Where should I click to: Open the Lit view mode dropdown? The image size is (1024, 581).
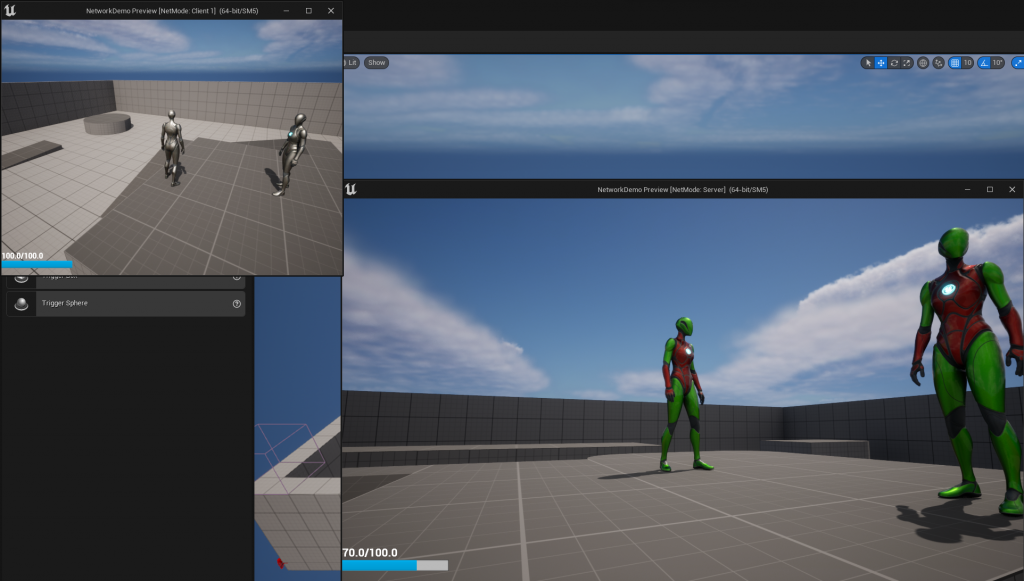click(x=351, y=63)
